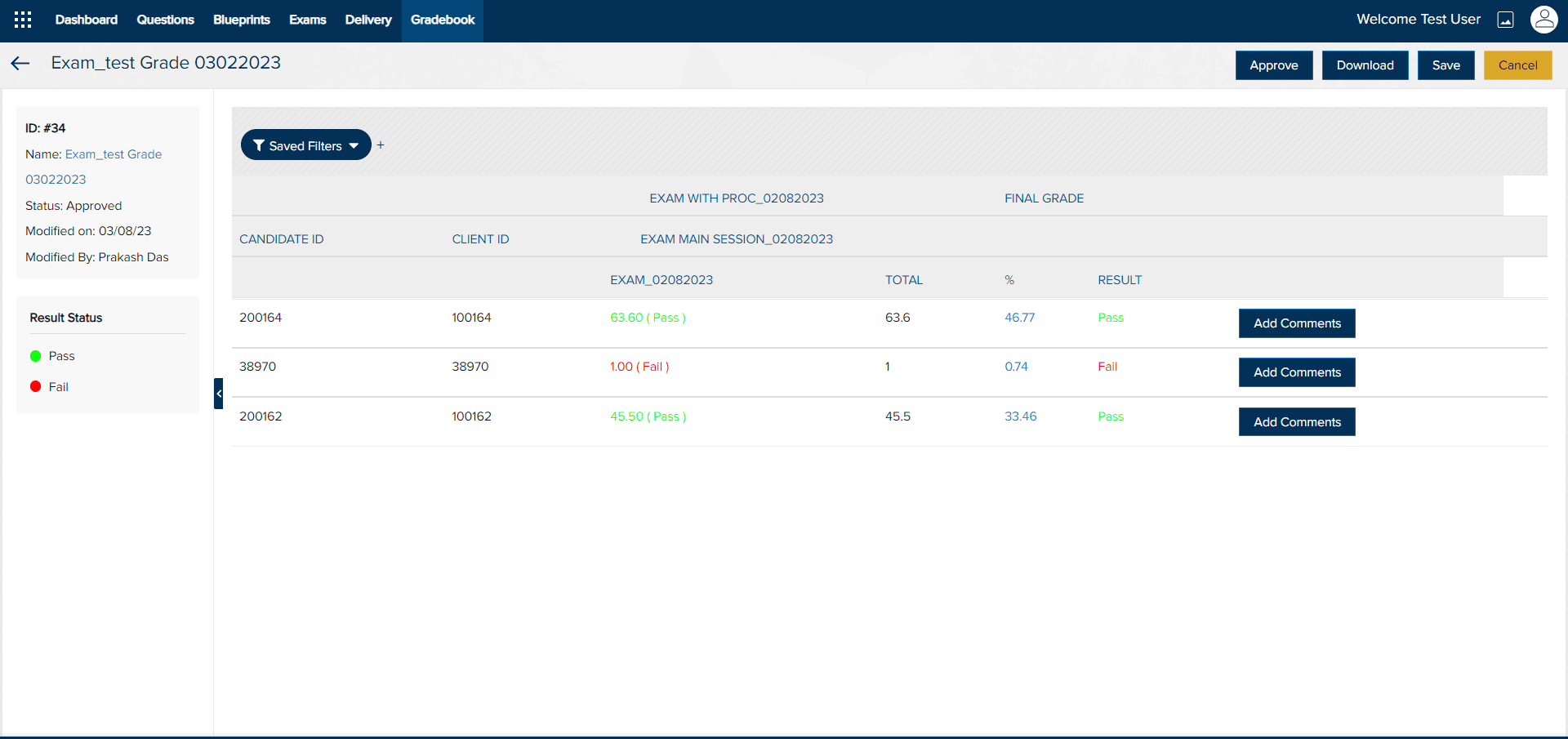1568x739 pixels.
Task: Click the red Fail status dot
Action: (x=36, y=387)
